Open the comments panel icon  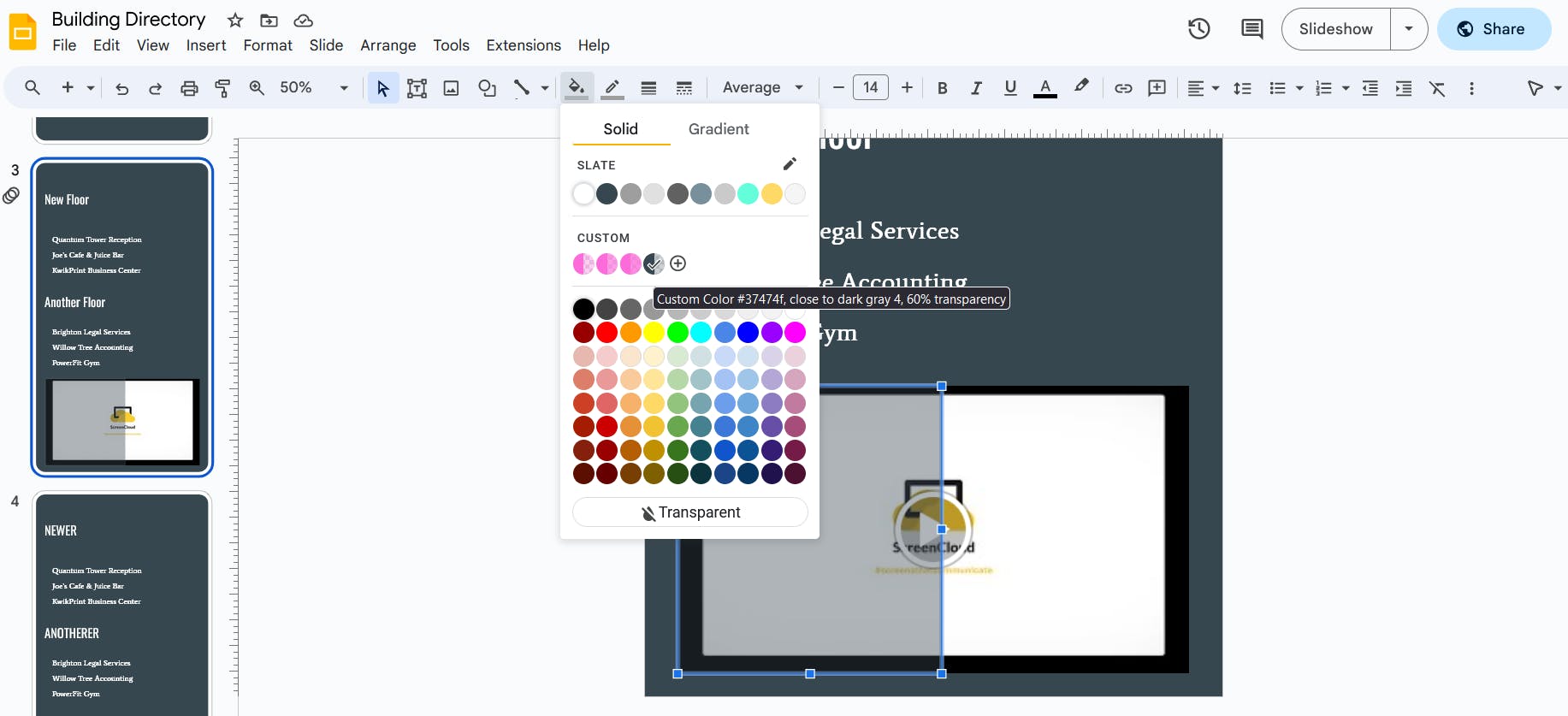(x=1251, y=29)
